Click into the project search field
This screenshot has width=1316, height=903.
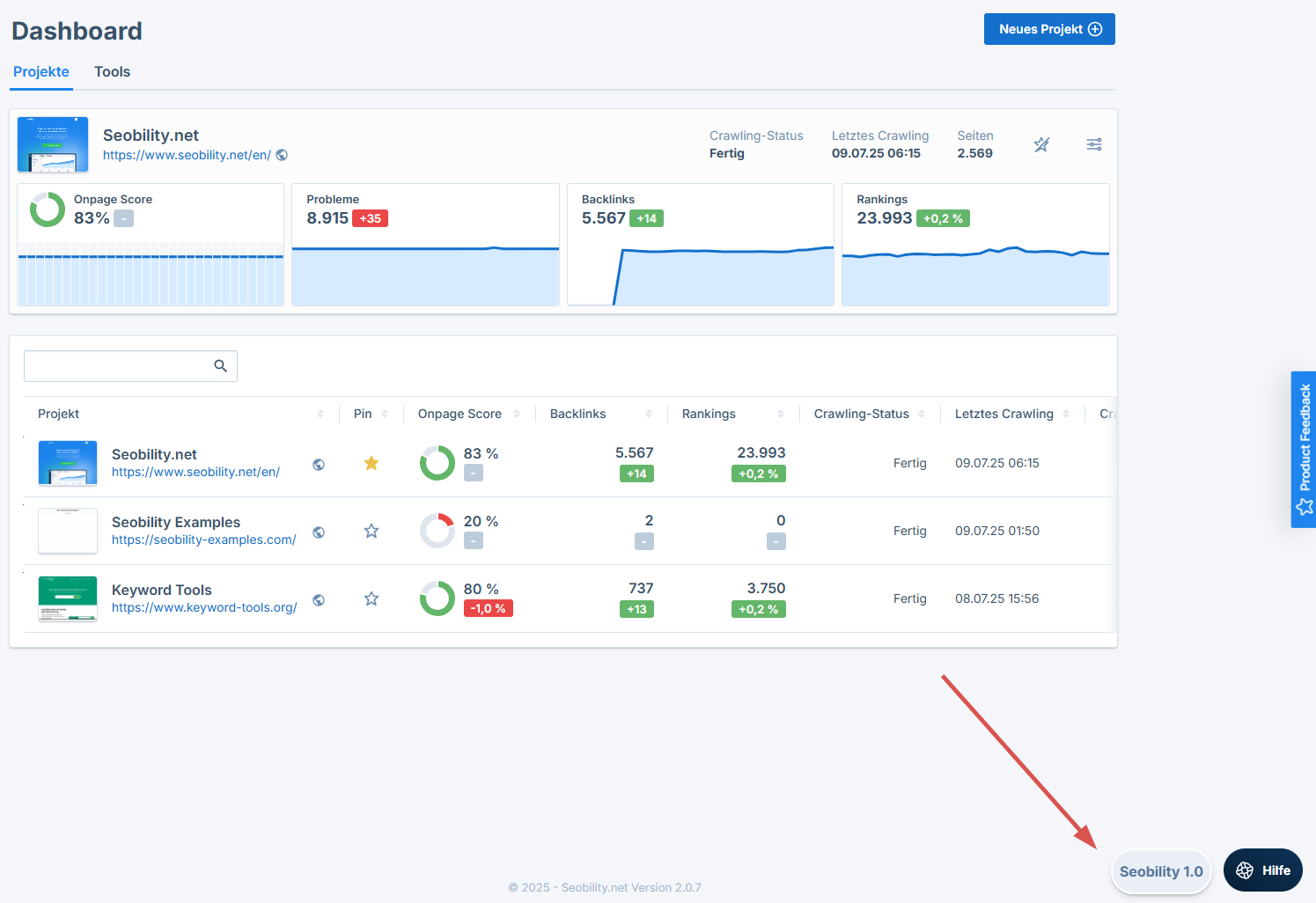click(x=130, y=366)
